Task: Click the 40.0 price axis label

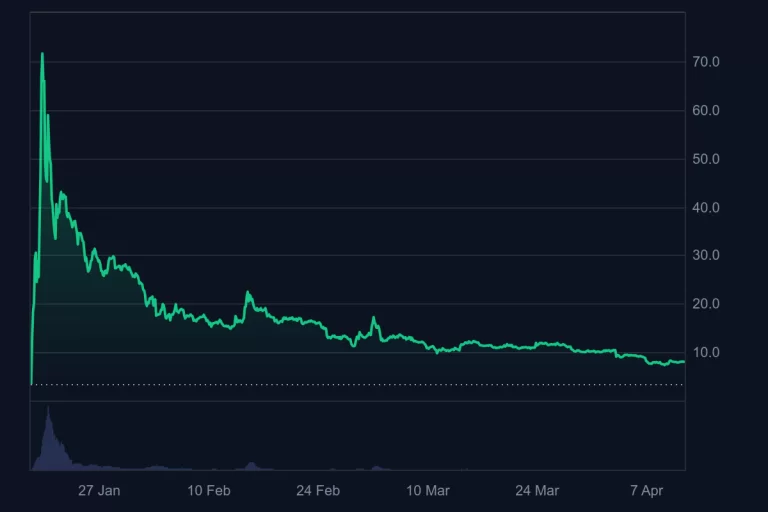Action: [x=706, y=207]
